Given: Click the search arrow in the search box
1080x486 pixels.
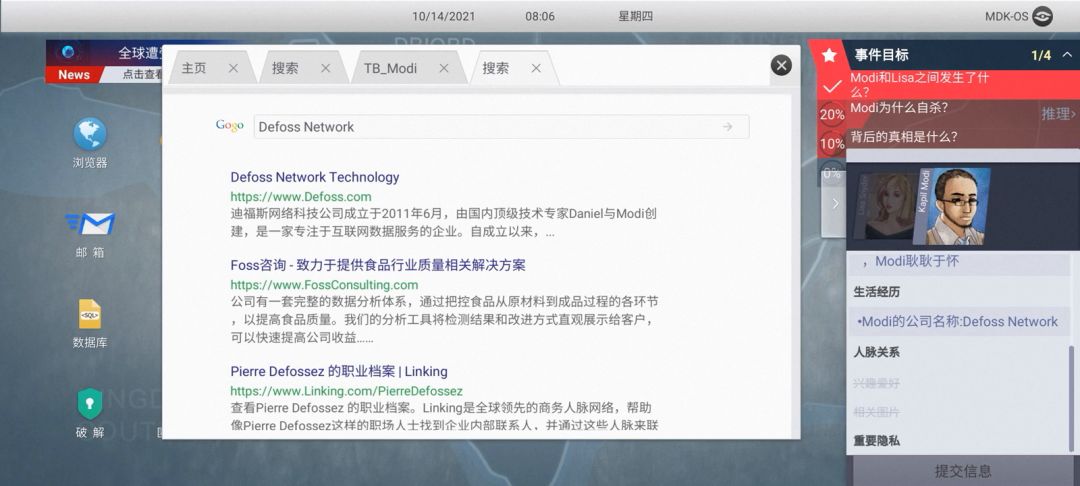Looking at the screenshot, I should (x=727, y=127).
